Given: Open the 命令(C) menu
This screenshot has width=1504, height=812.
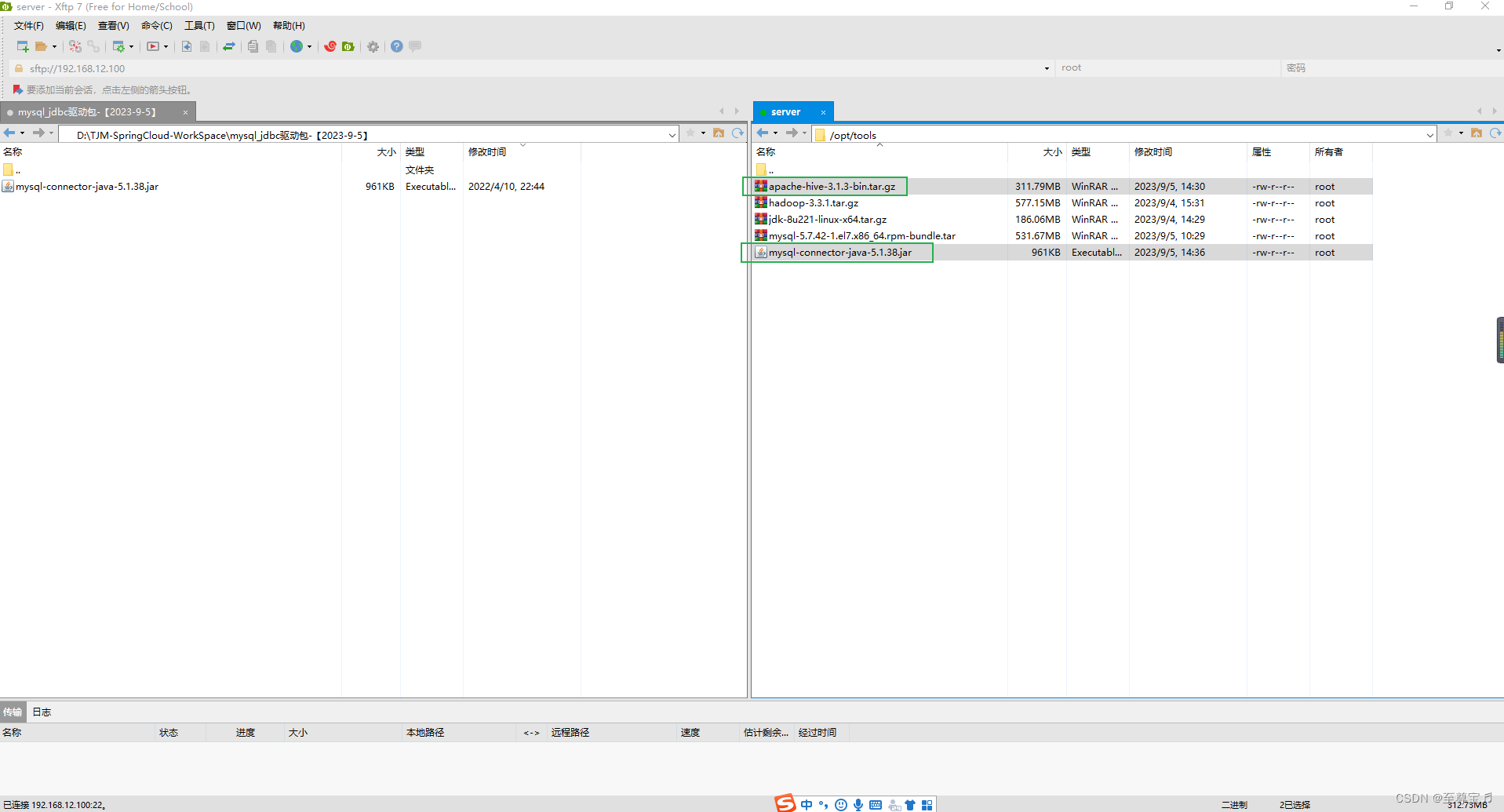Looking at the screenshot, I should tap(156, 26).
